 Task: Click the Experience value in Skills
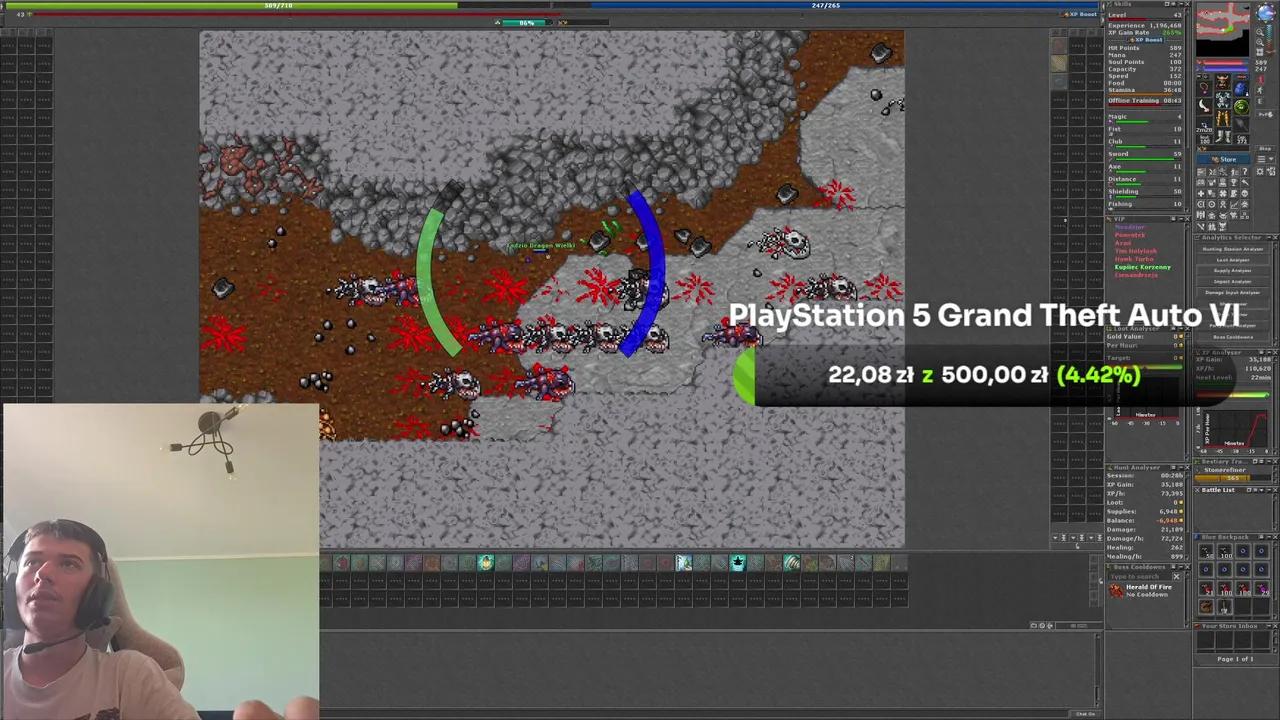(x=1165, y=26)
